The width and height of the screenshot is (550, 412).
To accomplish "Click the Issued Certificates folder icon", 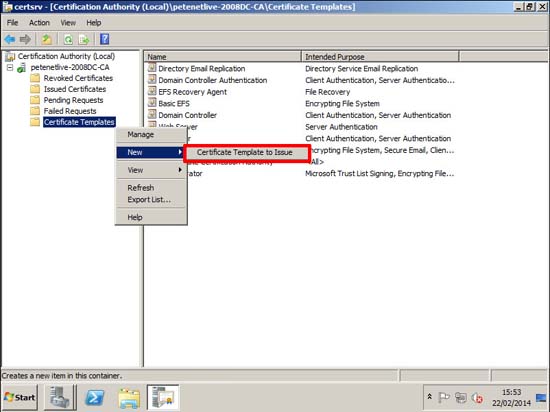I will click(35, 89).
